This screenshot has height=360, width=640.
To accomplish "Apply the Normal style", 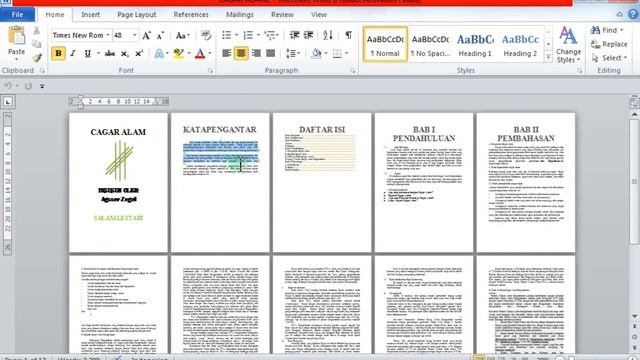I will (x=385, y=44).
